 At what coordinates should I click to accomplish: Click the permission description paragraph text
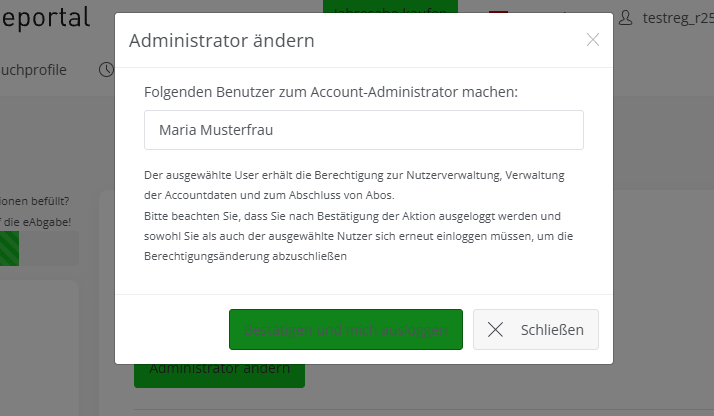[355, 184]
